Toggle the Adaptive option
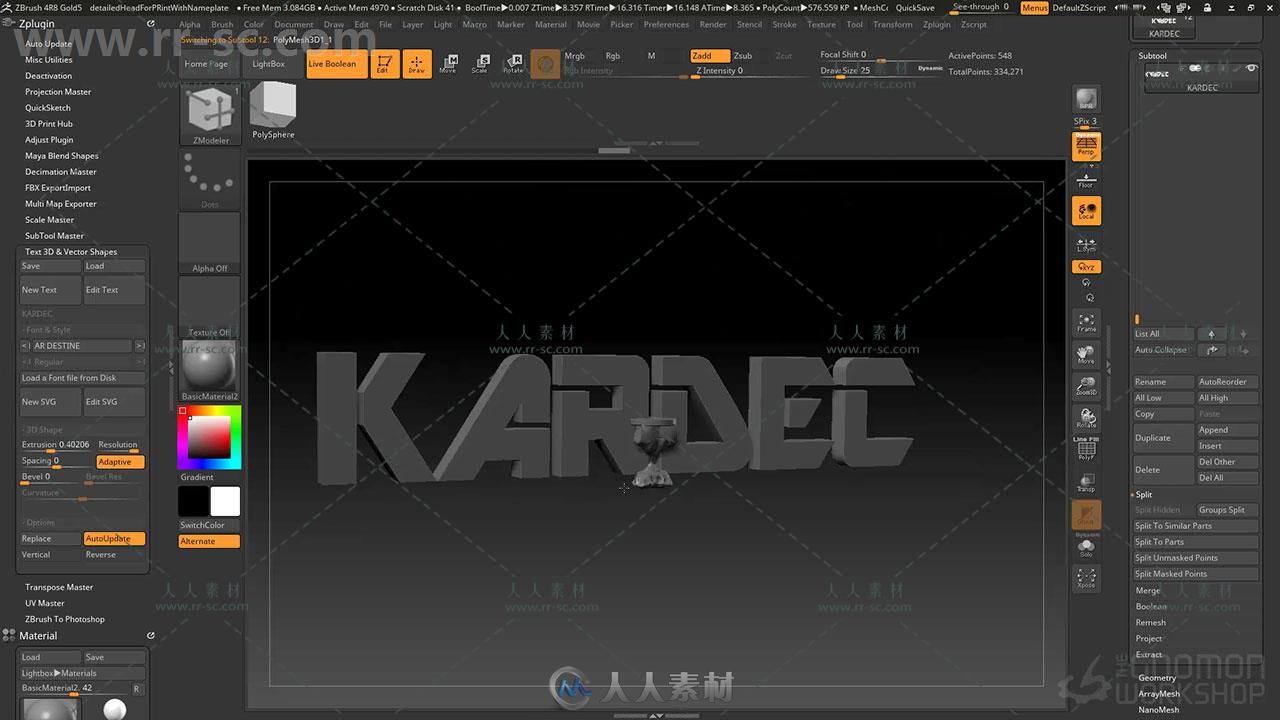 point(120,462)
